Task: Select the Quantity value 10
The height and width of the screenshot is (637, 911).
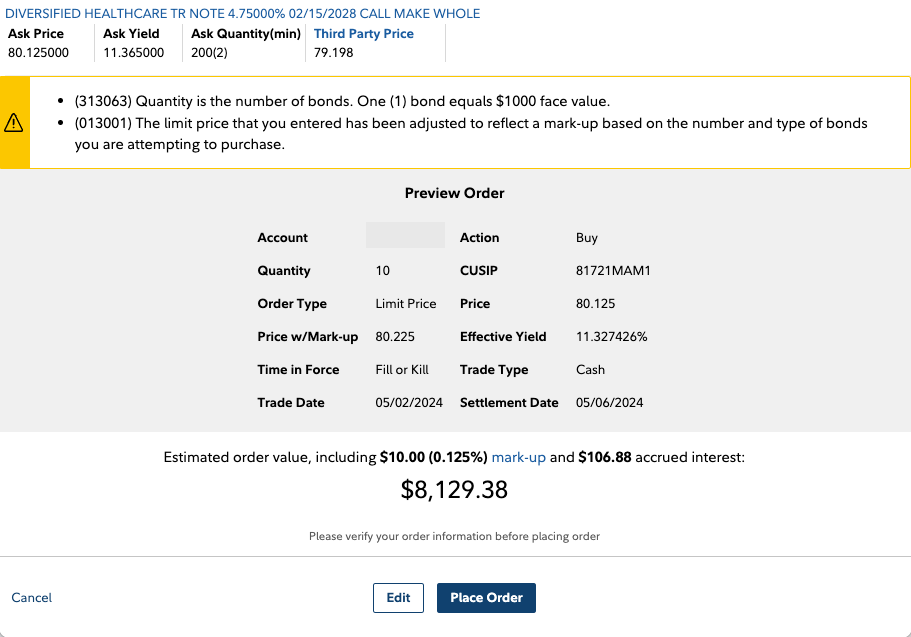Action: pos(382,270)
